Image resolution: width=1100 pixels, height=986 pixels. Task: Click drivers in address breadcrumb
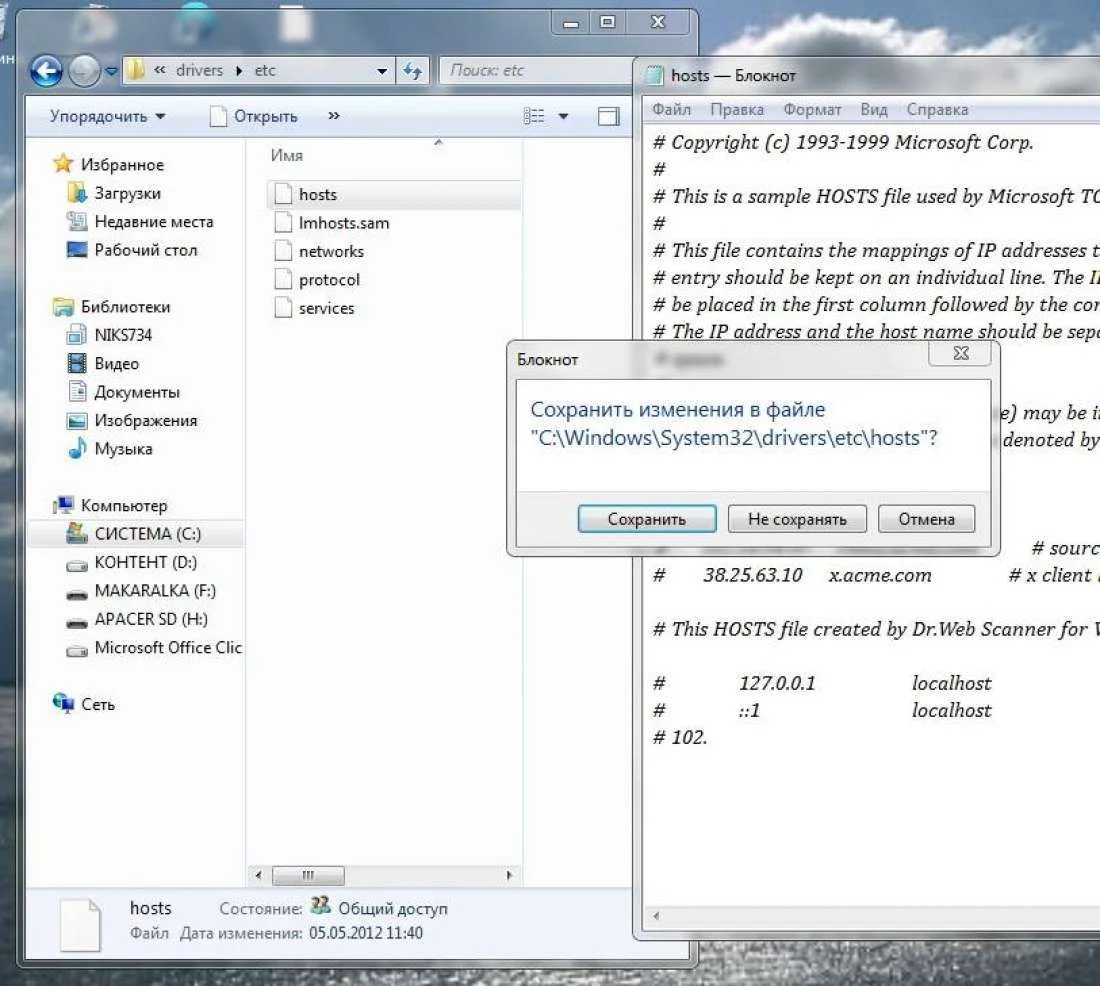pyautogui.click(x=199, y=70)
